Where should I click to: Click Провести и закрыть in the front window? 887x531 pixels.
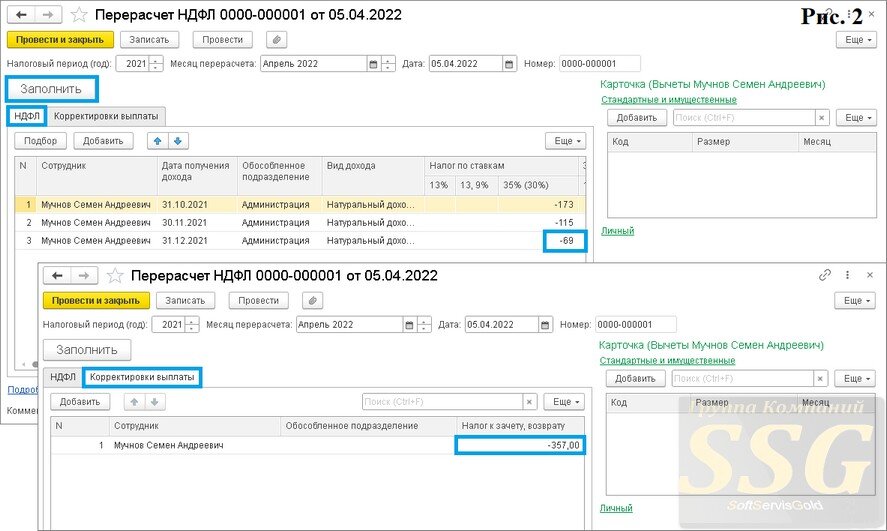[96, 300]
